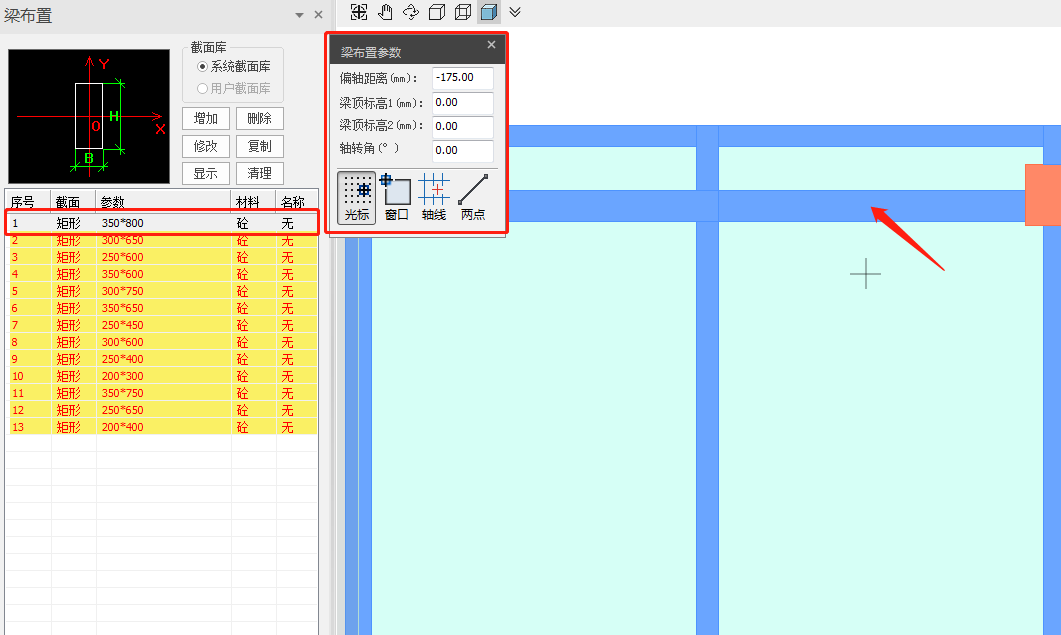Choose 两点 two-point placement mode

pyautogui.click(x=473, y=197)
